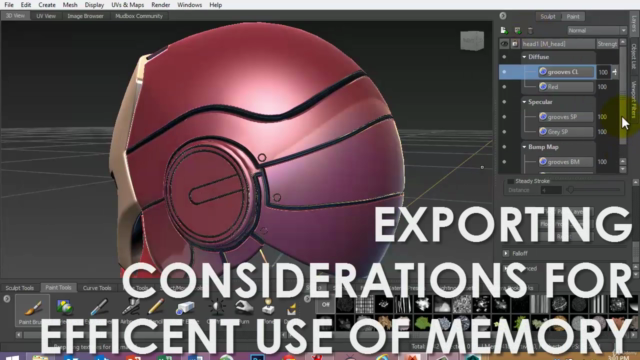The height and width of the screenshot is (360, 640).
Task: Click the Grey SP layer icon
Action: click(543, 131)
